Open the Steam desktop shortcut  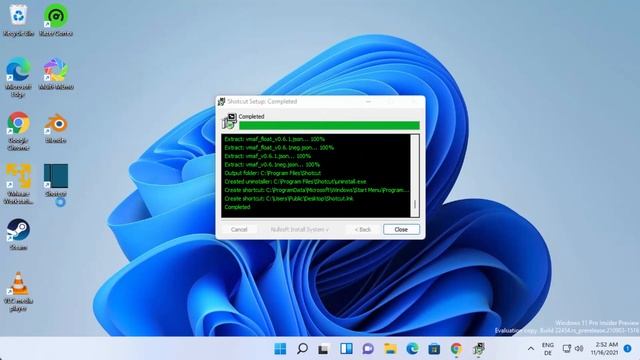click(x=18, y=234)
